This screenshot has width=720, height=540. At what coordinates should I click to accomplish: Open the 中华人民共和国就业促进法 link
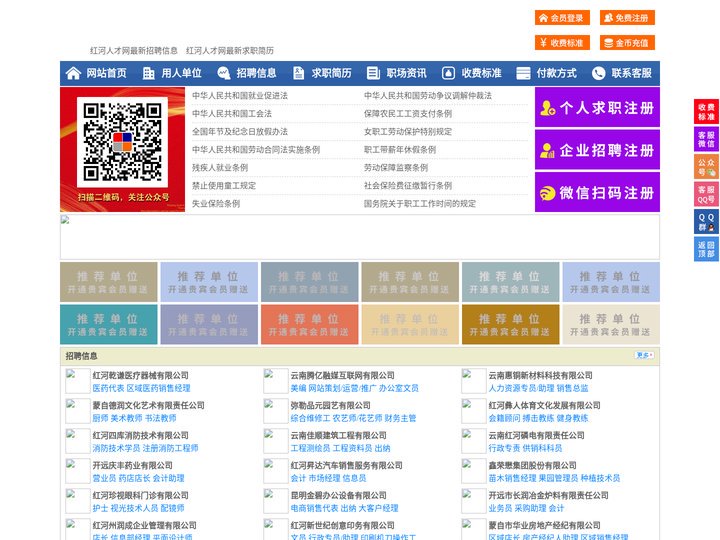[240, 96]
